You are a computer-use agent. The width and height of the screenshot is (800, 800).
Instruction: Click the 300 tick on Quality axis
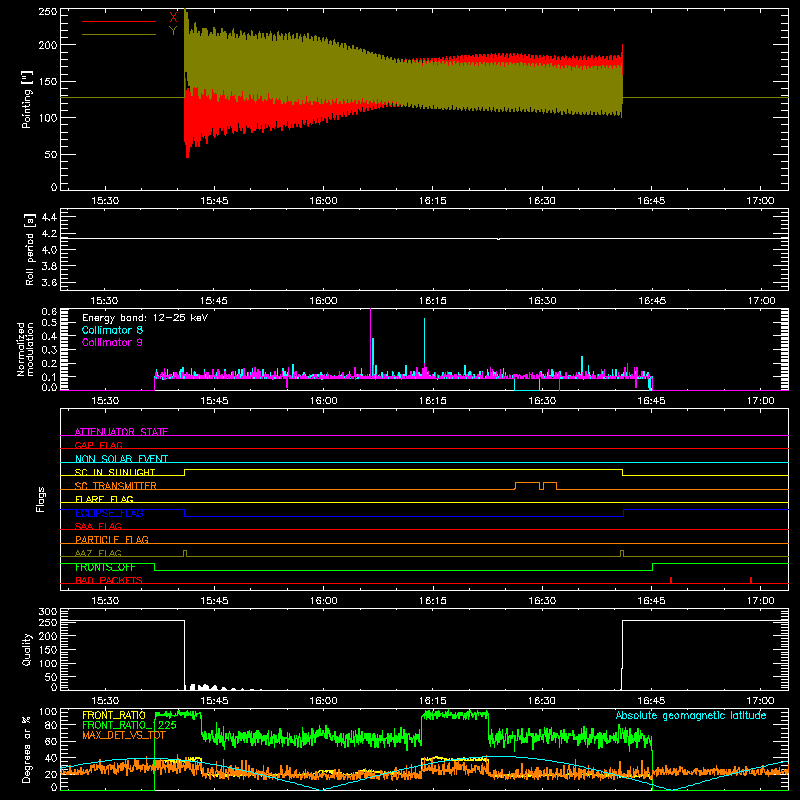47,612
